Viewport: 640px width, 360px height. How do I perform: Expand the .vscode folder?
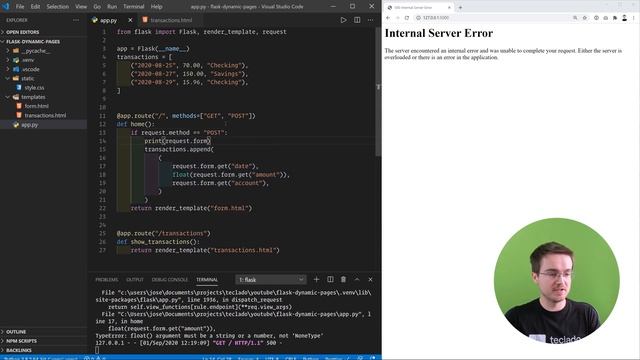coord(31,69)
